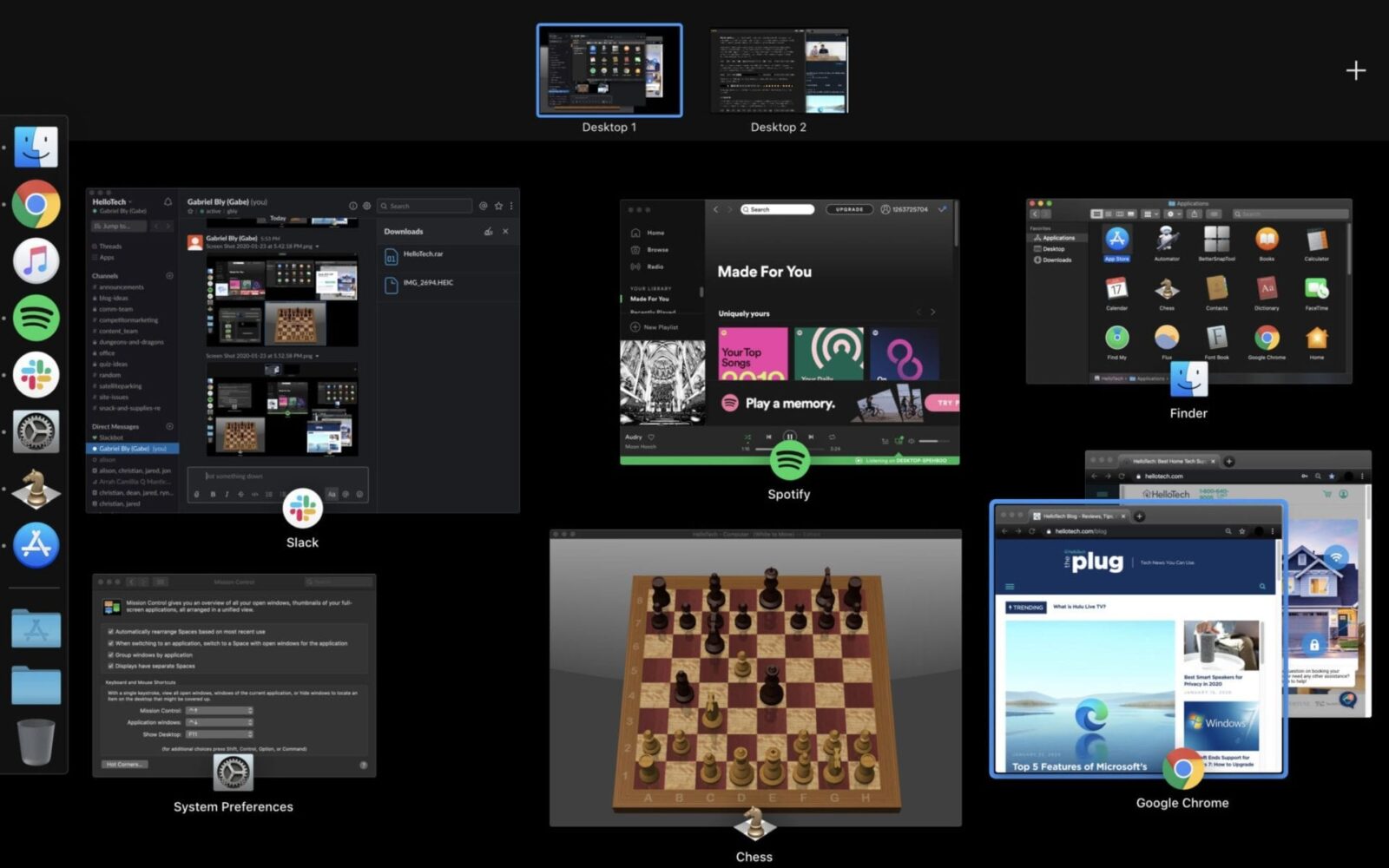
Task: Add a new desktop with the plus button
Action: pos(1355,70)
